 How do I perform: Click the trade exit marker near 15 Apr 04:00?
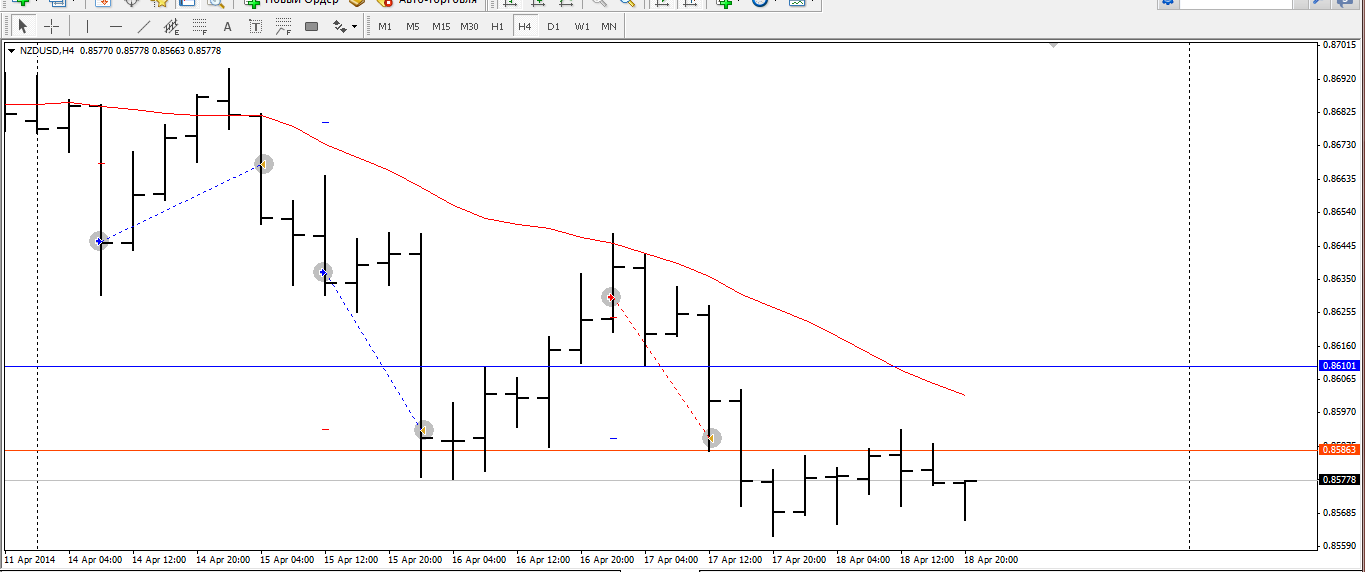(263, 164)
